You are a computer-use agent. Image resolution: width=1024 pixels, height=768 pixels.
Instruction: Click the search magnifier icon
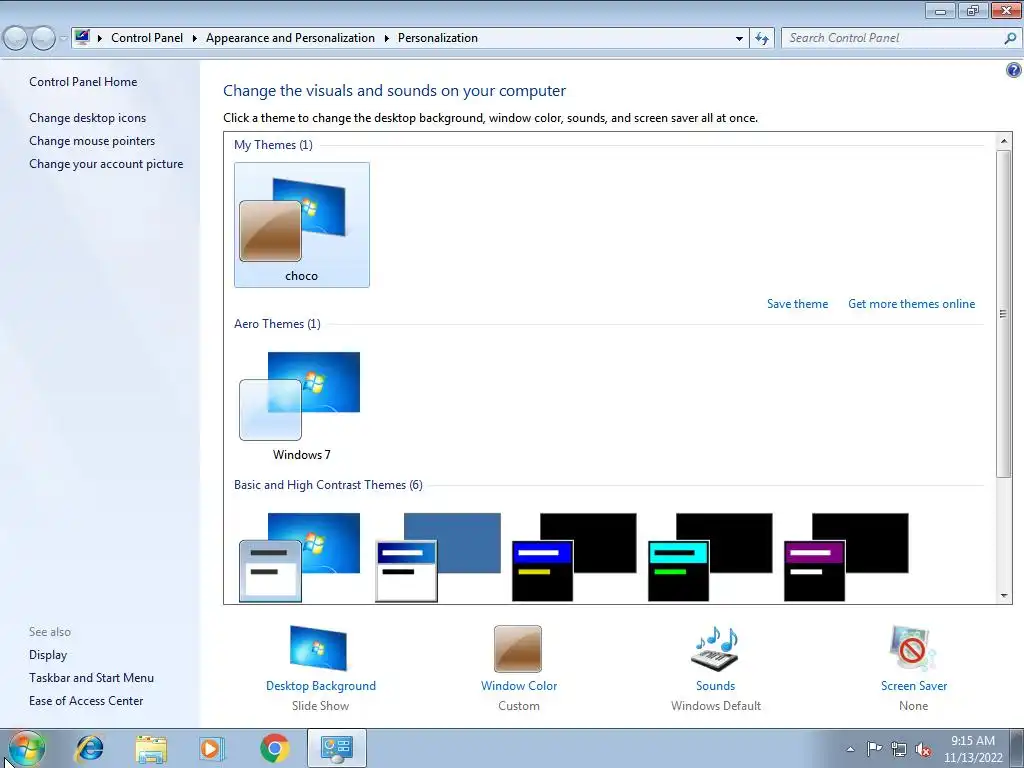[1010, 39]
